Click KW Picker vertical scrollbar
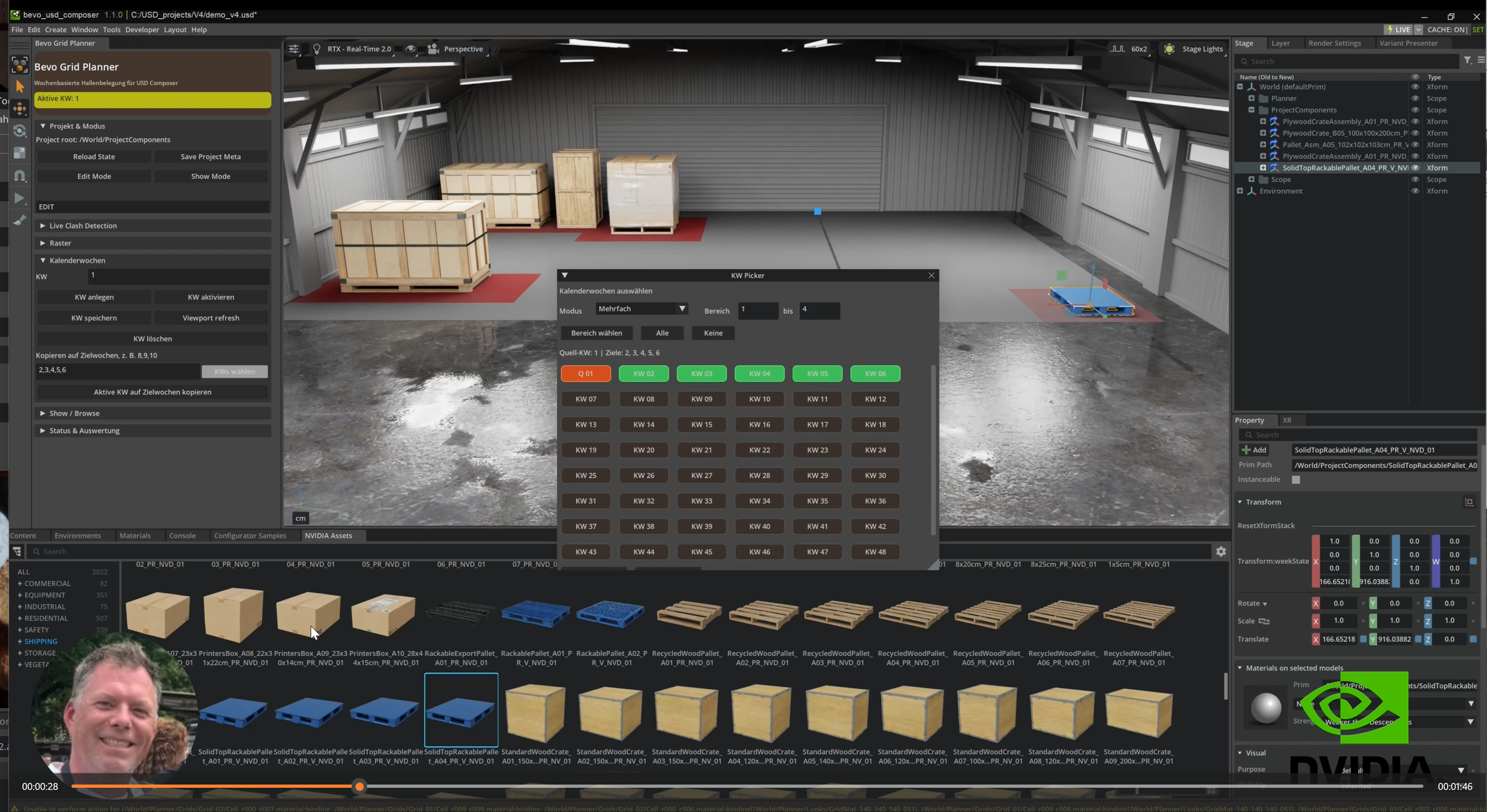 point(934,450)
